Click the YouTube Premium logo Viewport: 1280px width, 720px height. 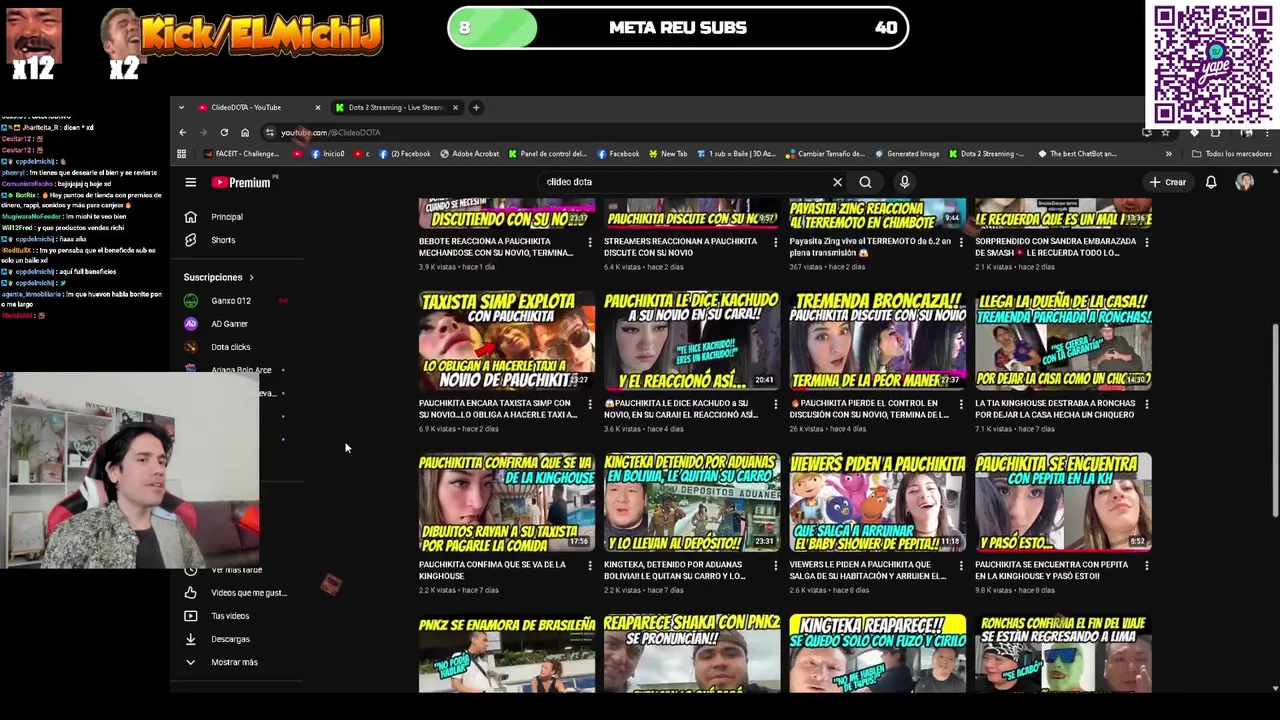click(242, 182)
